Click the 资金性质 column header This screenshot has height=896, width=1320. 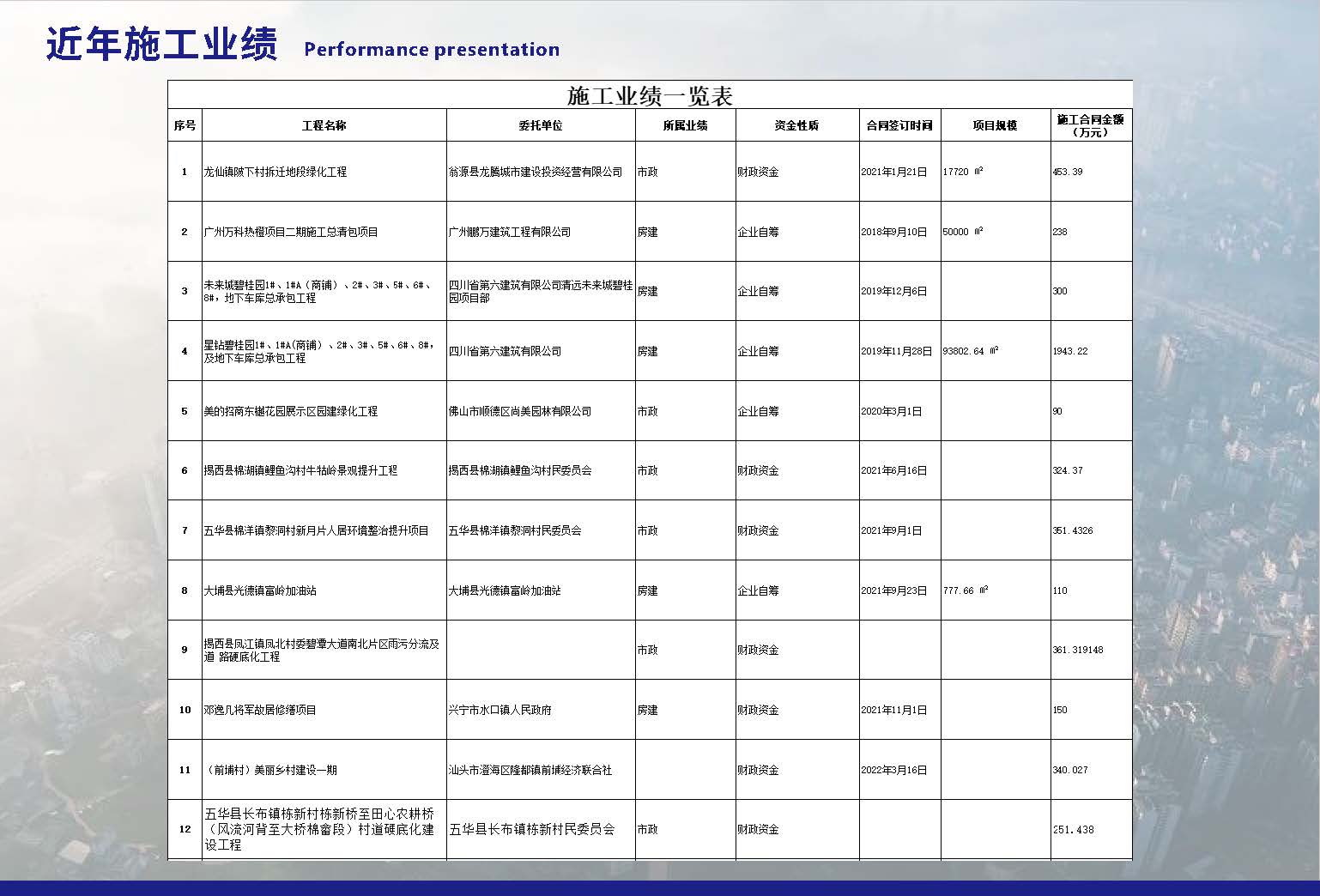pyautogui.click(x=796, y=124)
